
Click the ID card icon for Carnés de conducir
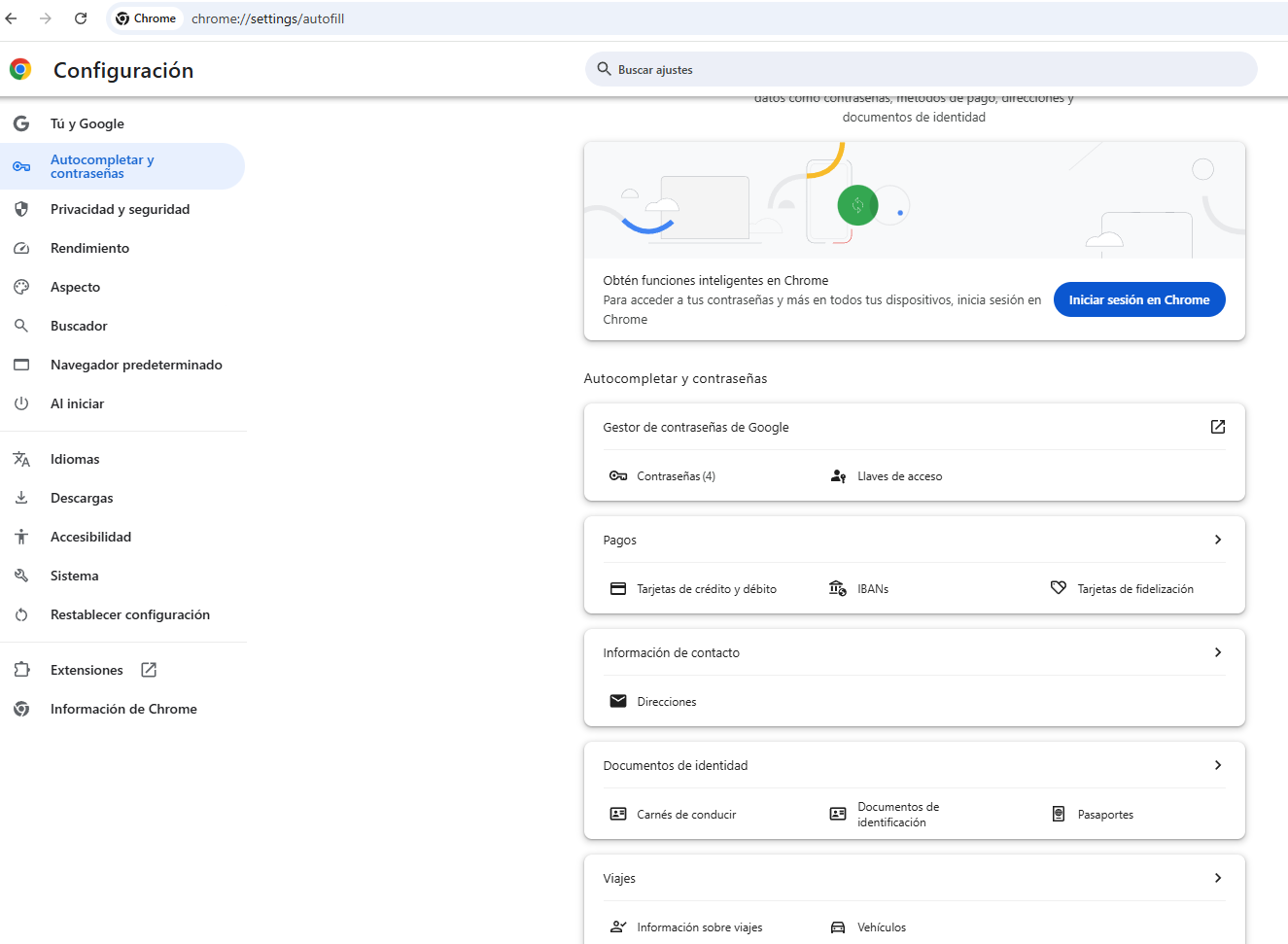[x=618, y=814]
